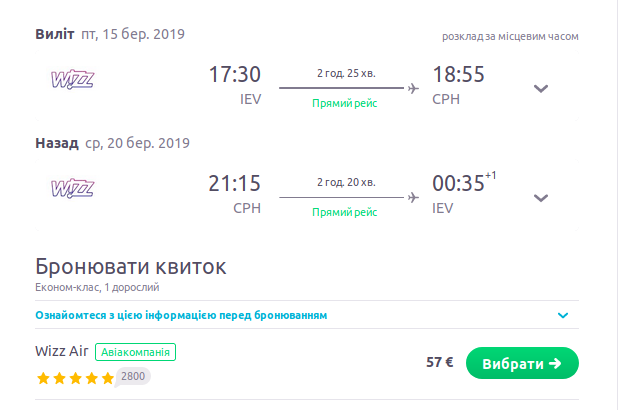Screen dimensions: 620x410
Task: Expand the pre-booking information chevron
Action: pos(563,316)
